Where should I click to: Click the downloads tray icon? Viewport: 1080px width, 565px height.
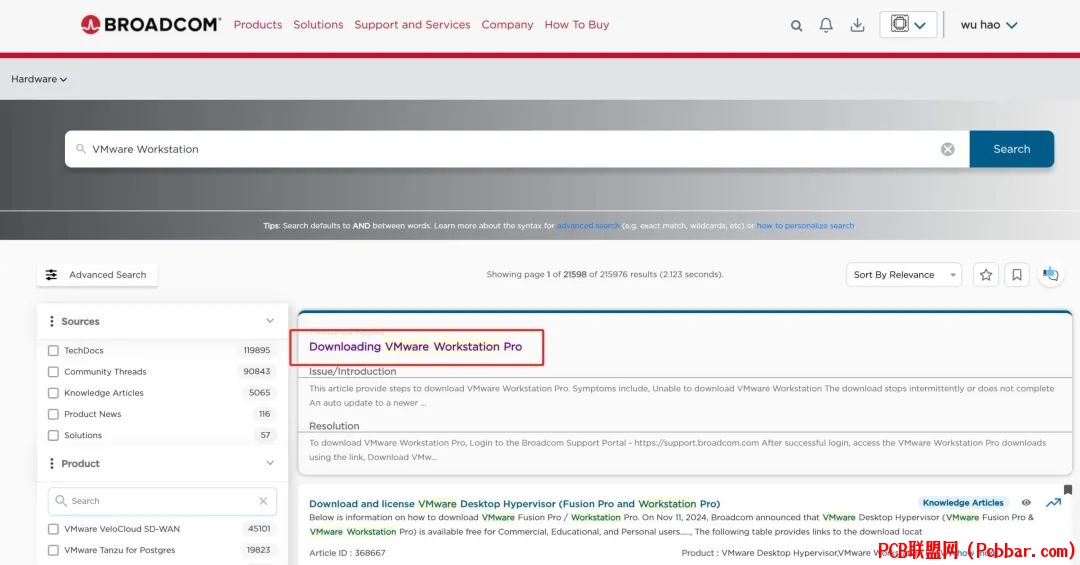pos(858,25)
